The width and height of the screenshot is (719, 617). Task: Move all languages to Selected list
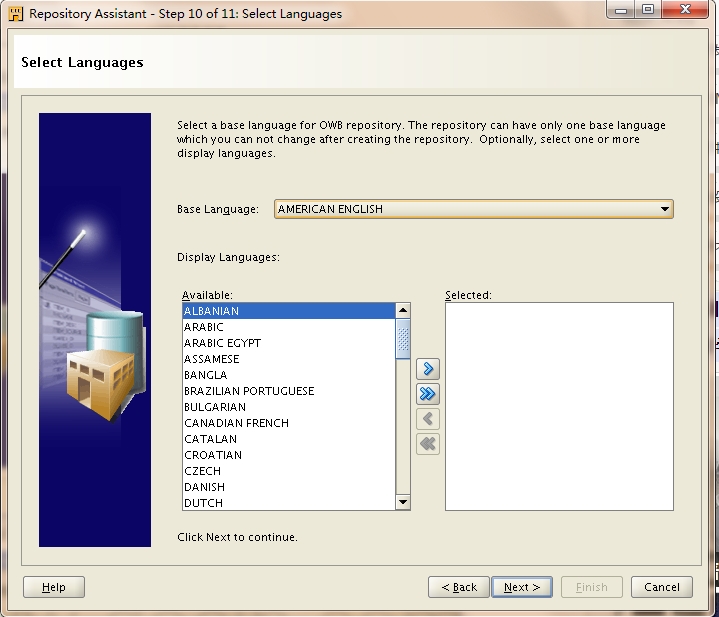coord(428,394)
